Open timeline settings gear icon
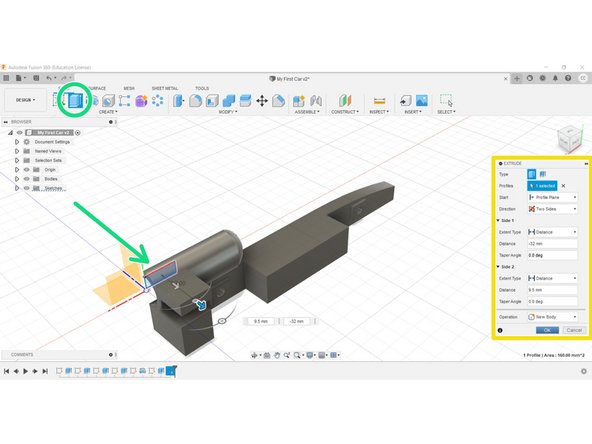 point(584,371)
